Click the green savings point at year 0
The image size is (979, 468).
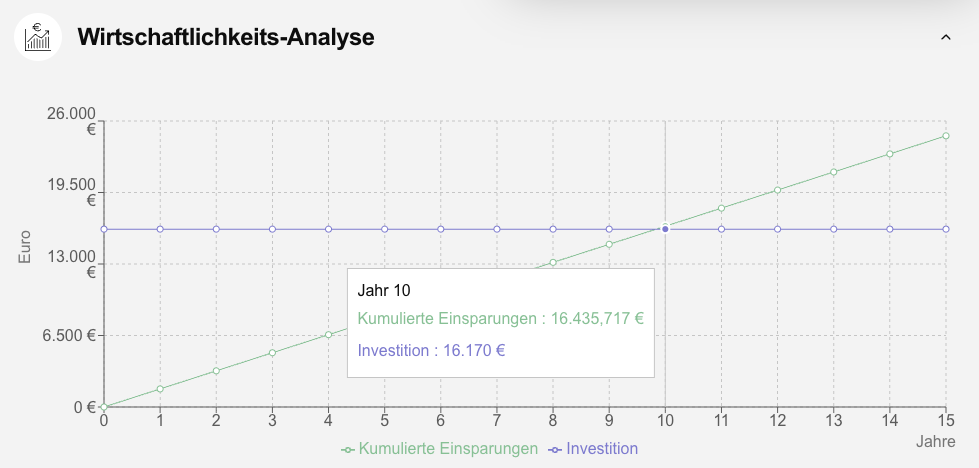point(104,407)
